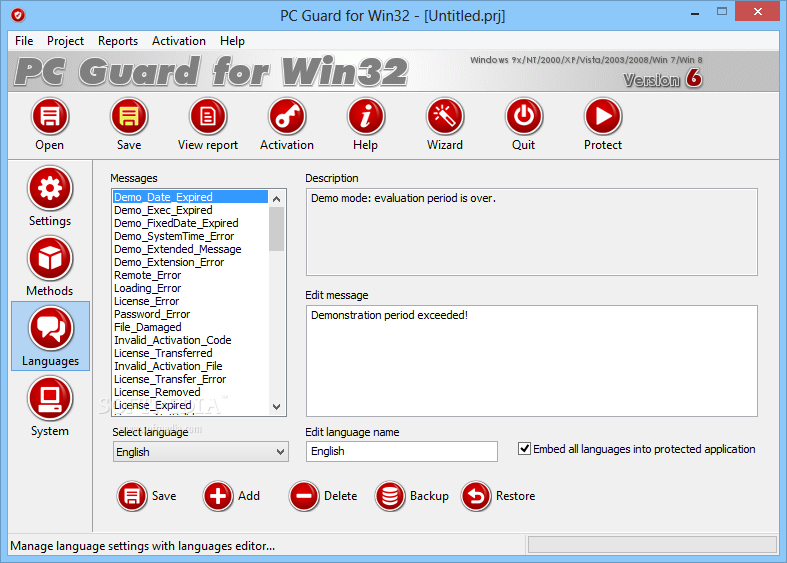Open the Methods cube section
Image resolution: width=787 pixels, height=563 pixels.
50,258
